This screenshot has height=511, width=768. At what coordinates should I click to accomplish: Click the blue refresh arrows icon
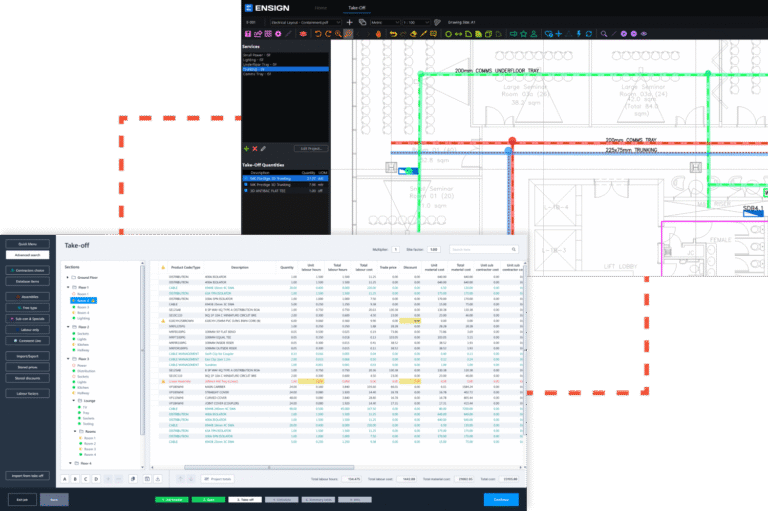589,34
